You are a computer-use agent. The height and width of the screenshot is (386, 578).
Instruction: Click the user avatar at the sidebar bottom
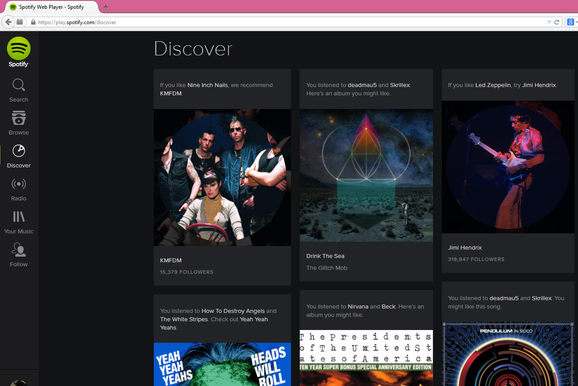tap(18, 383)
